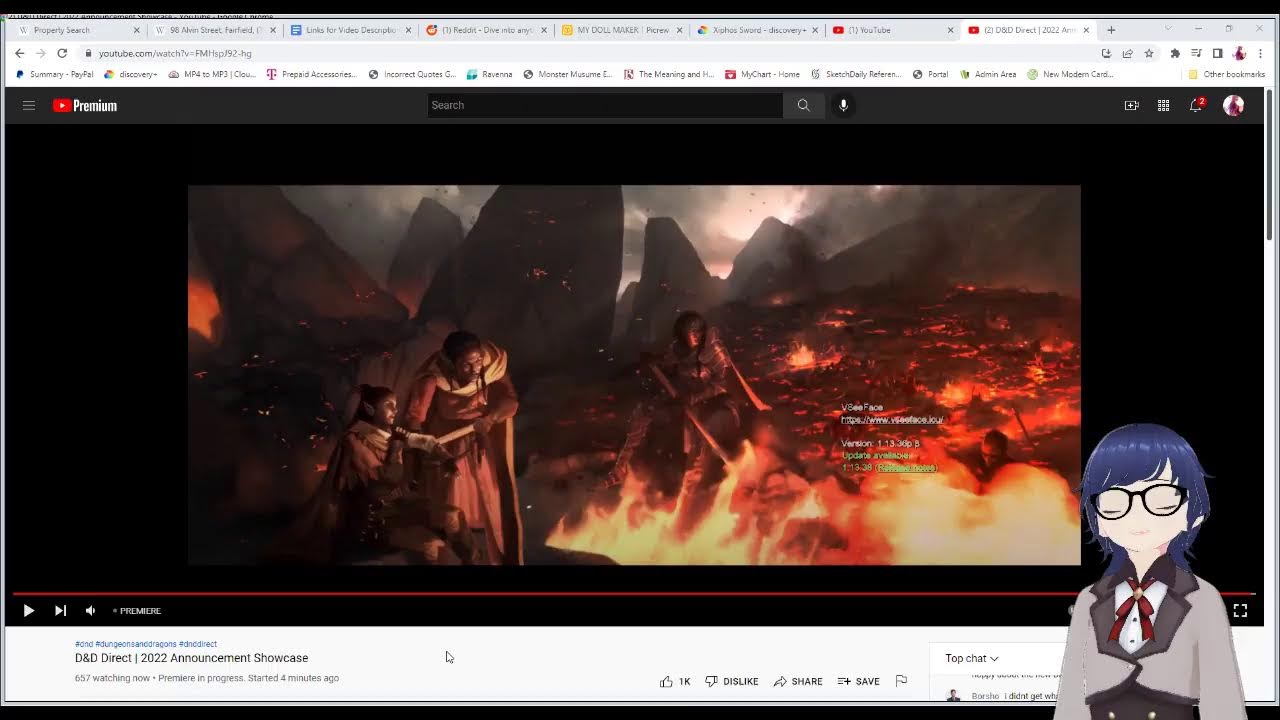Close the Property Search tab
1280x720 pixels.
(x=137, y=30)
